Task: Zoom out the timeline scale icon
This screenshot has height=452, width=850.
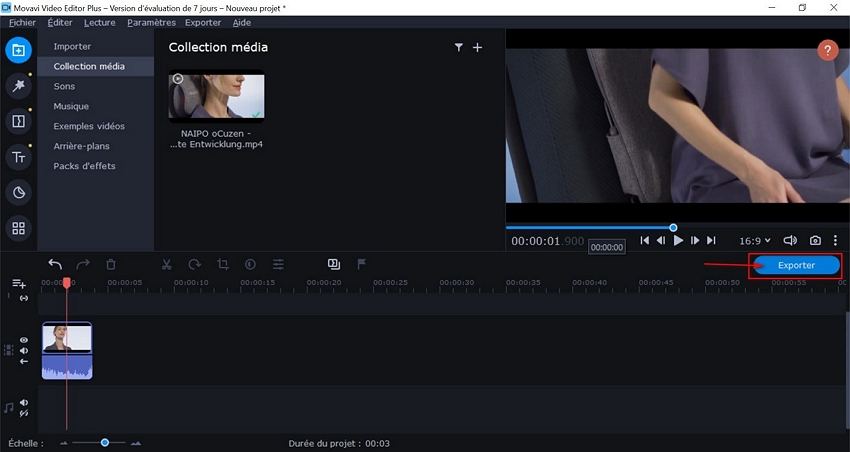Action: (x=64, y=443)
